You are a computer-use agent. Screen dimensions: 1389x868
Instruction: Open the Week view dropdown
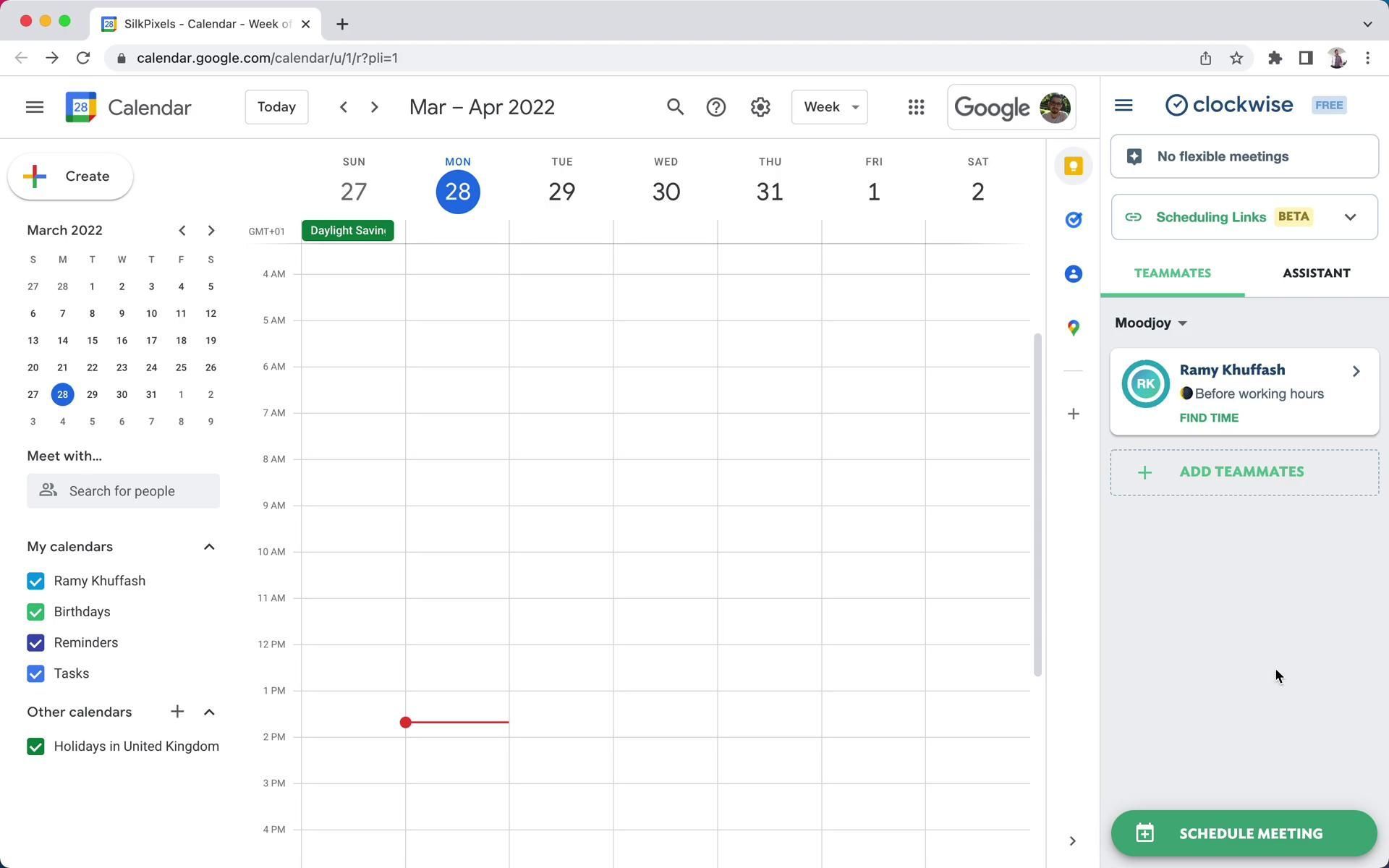(829, 107)
